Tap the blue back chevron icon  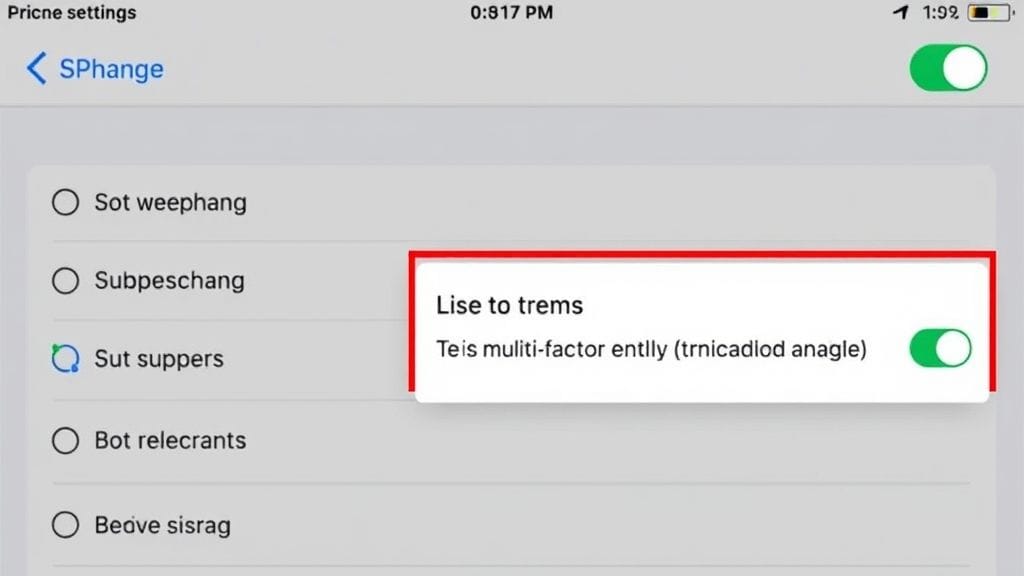tap(37, 69)
